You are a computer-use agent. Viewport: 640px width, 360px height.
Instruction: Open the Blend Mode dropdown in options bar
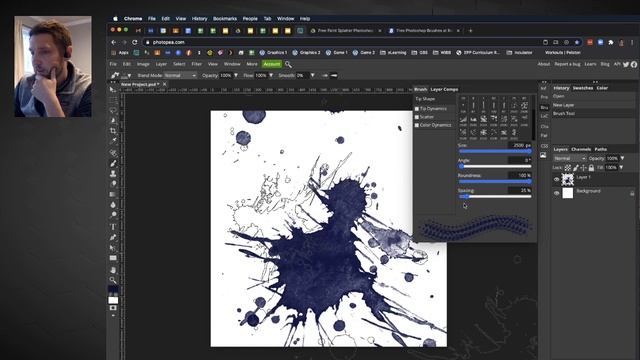click(180, 76)
